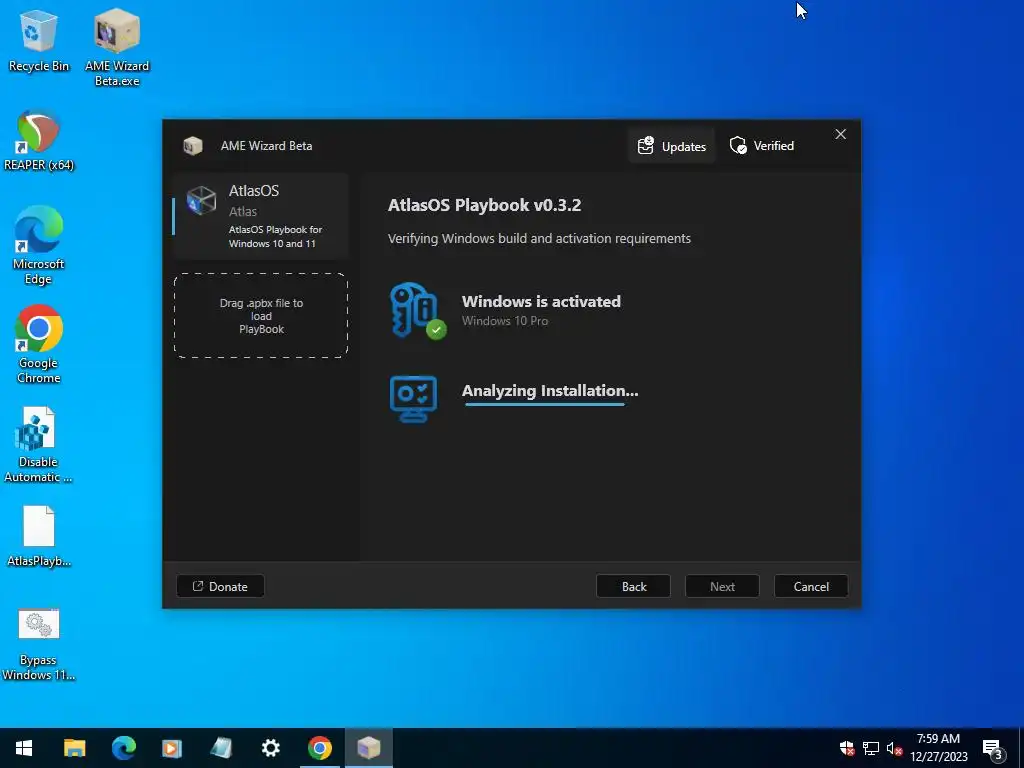Open the media player taskbar icon
The image size is (1024, 768).
[172, 748]
